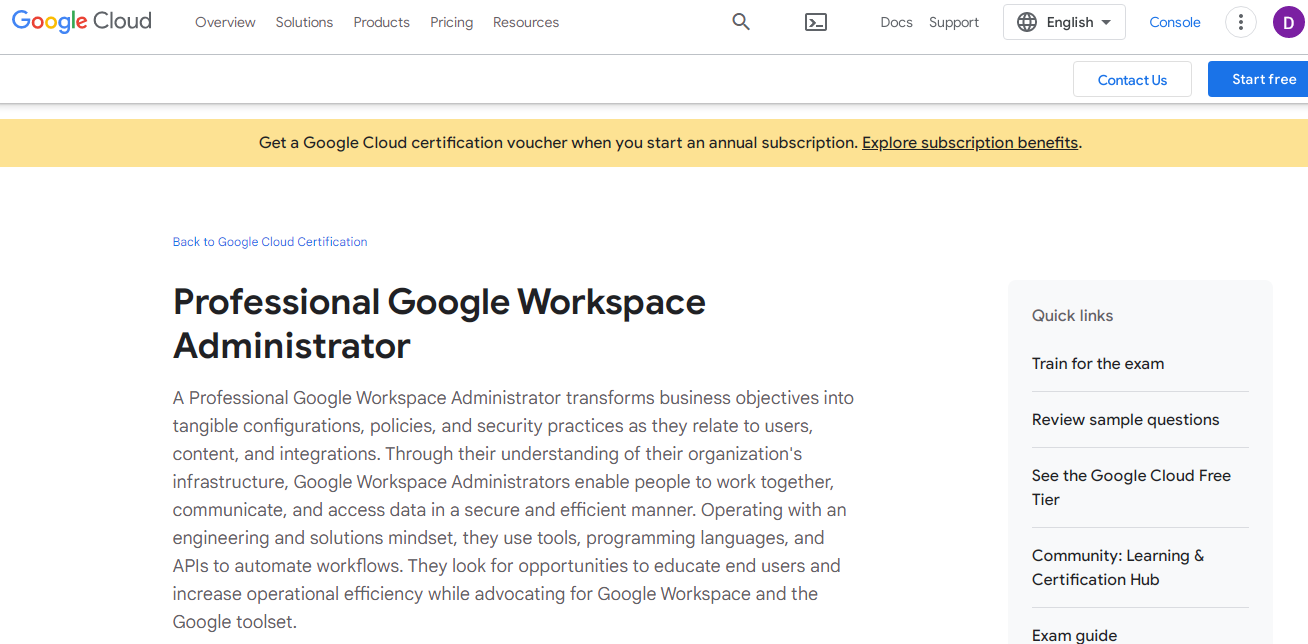Image resolution: width=1308 pixels, height=644 pixels.
Task: Click the Quick links heading
Action: pos(1072,316)
